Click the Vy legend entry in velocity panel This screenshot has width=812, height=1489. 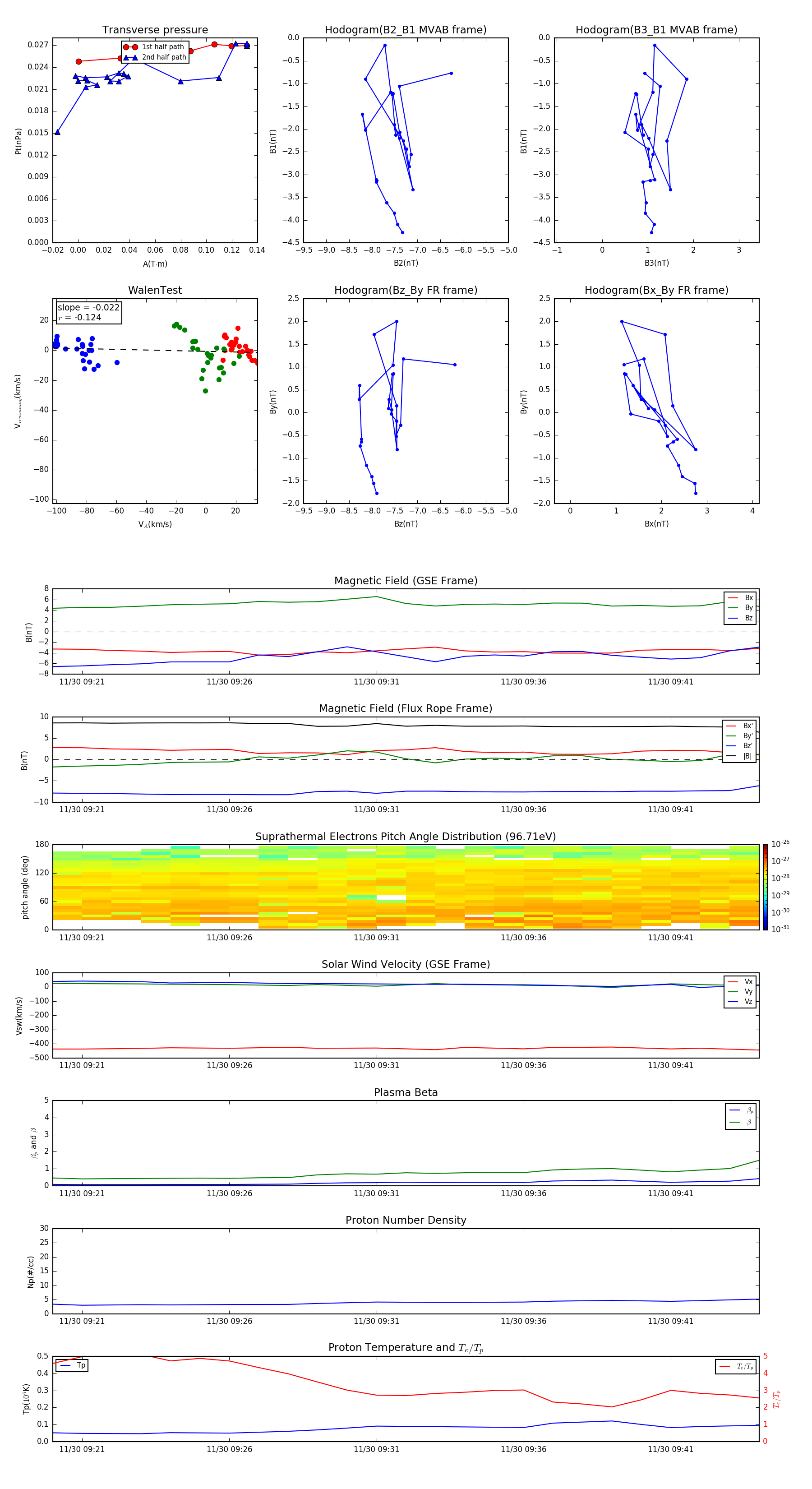pyautogui.click(x=740, y=991)
